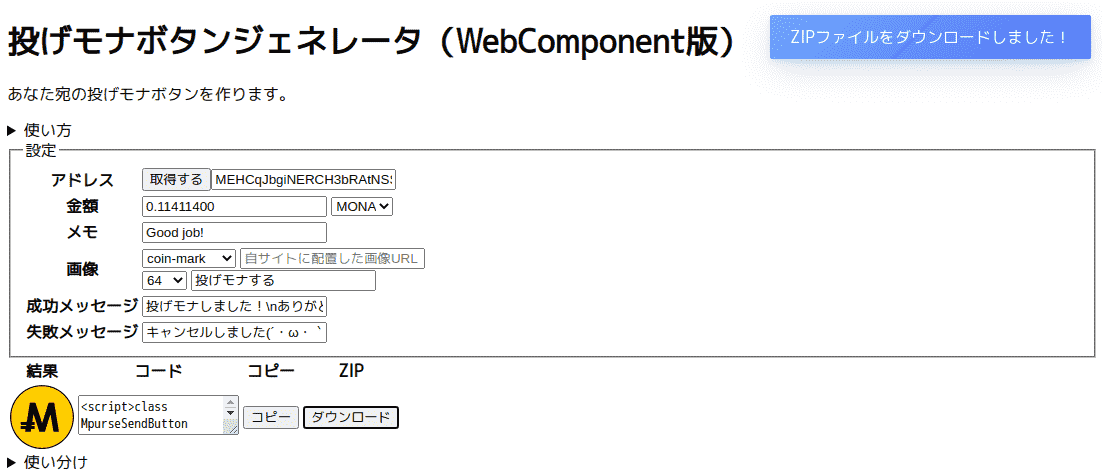
Task: Click the コピー button
Action: pos(271,418)
